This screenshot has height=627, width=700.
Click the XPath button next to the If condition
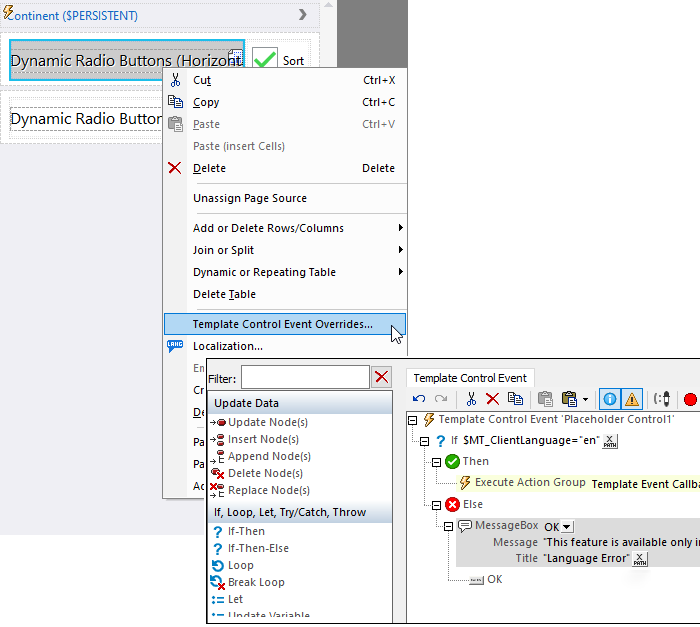611,441
